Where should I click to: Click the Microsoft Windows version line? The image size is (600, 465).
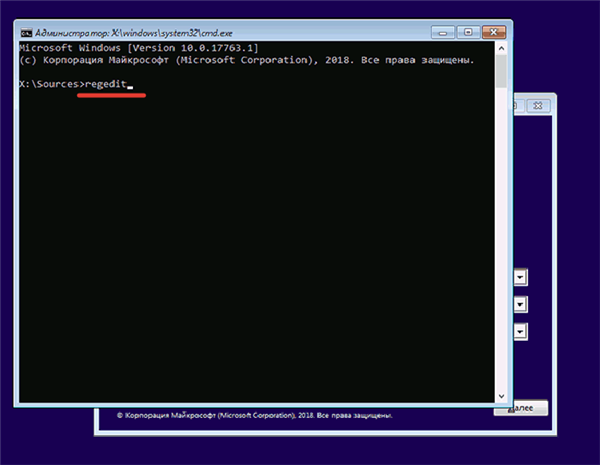[x=139, y=48]
